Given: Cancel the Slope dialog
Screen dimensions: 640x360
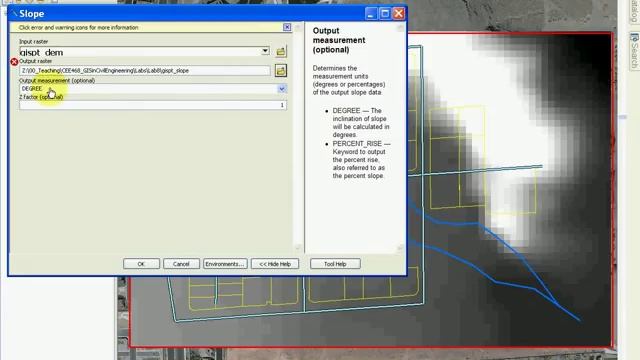Looking at the screenshot, I should click(x=181, y=264).
